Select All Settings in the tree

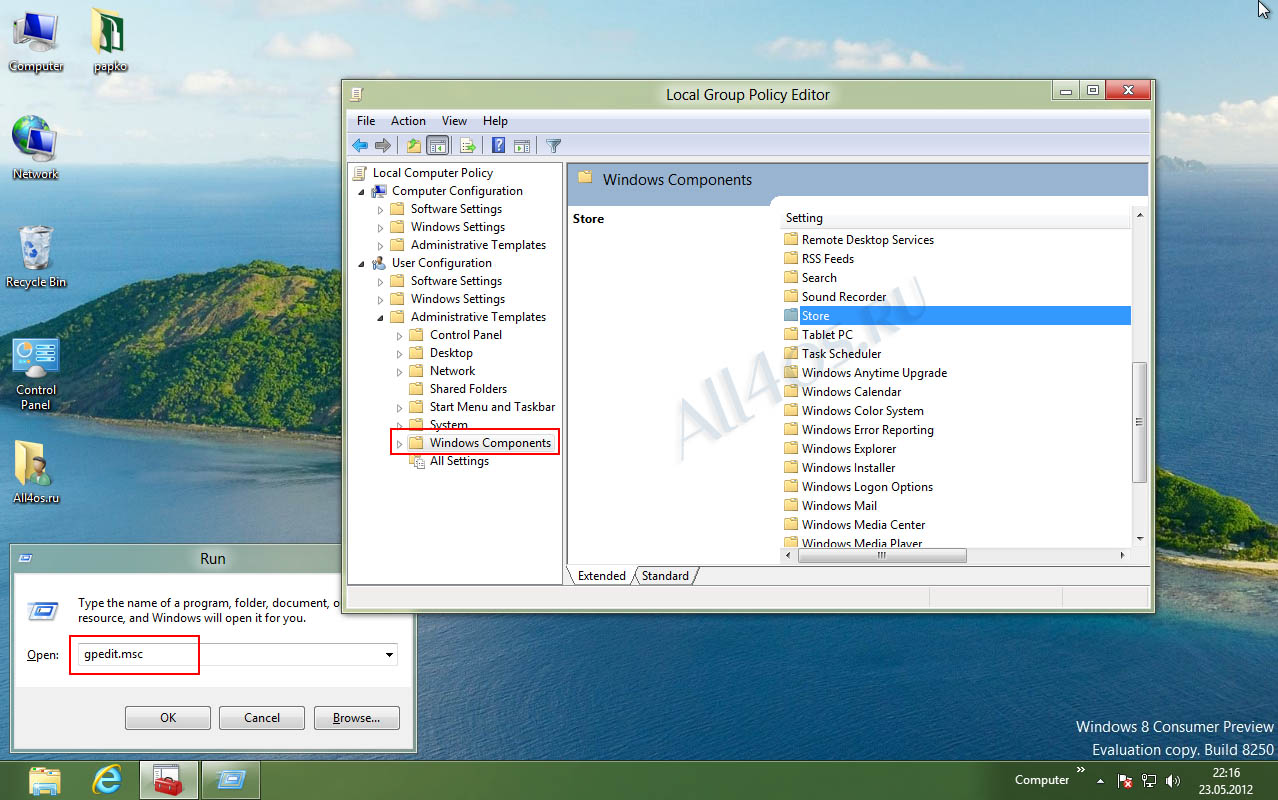coord(449,461)
